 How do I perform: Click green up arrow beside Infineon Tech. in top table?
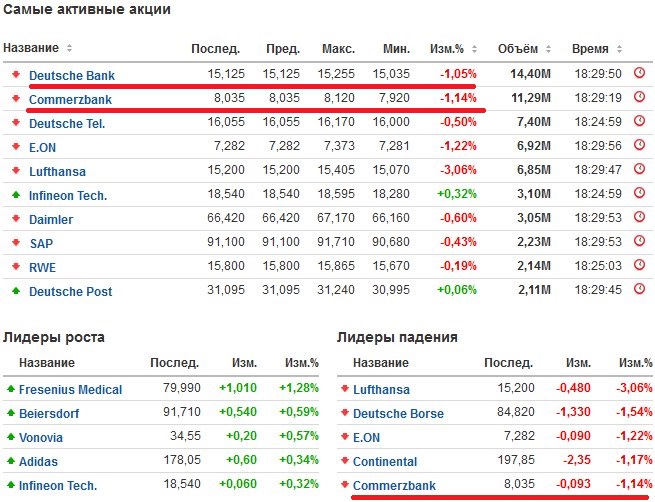click(15, 195)
